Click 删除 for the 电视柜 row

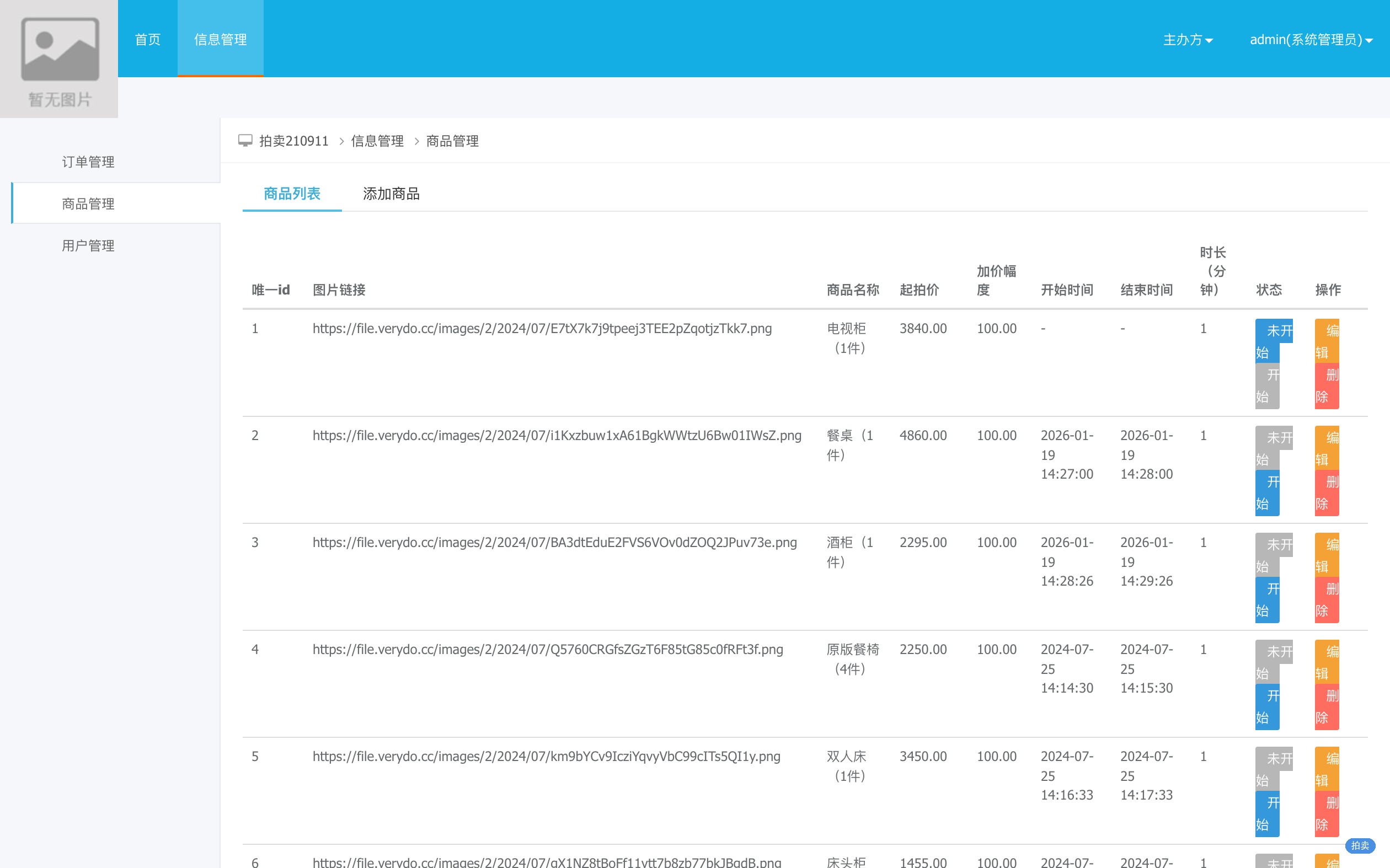(1327, 386)
